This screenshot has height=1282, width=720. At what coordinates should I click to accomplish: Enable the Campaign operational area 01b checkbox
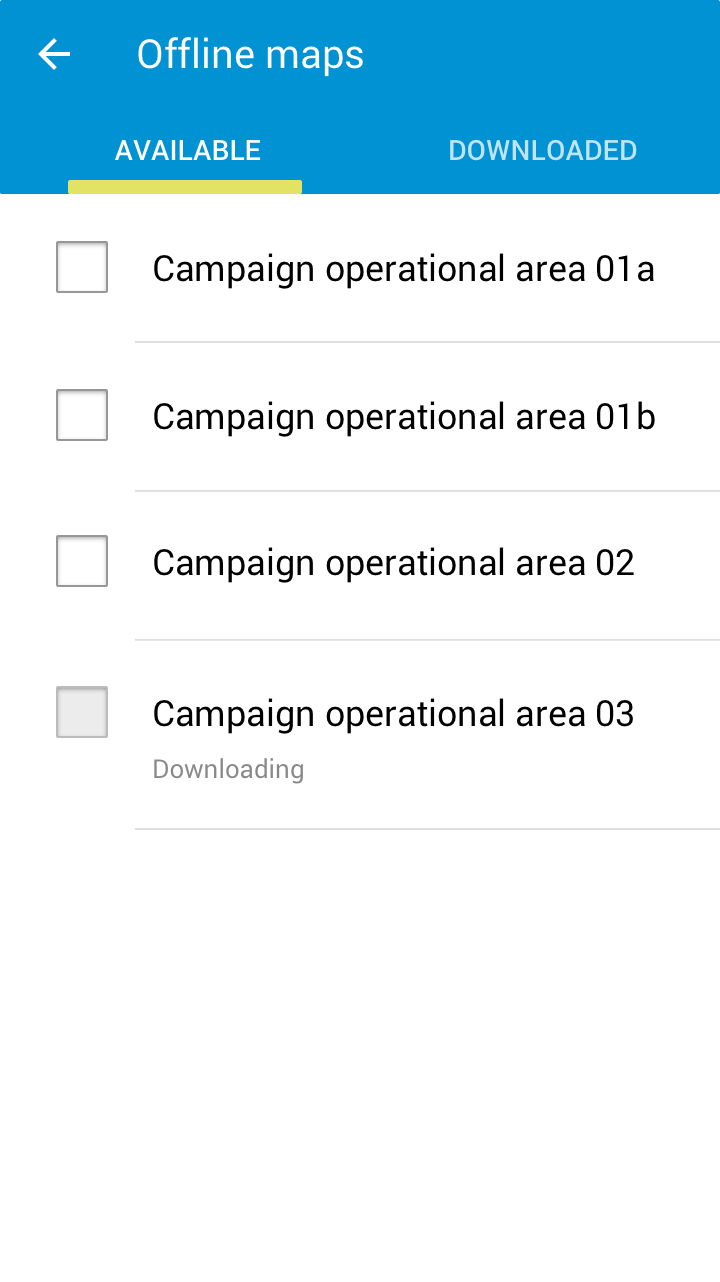81,414
